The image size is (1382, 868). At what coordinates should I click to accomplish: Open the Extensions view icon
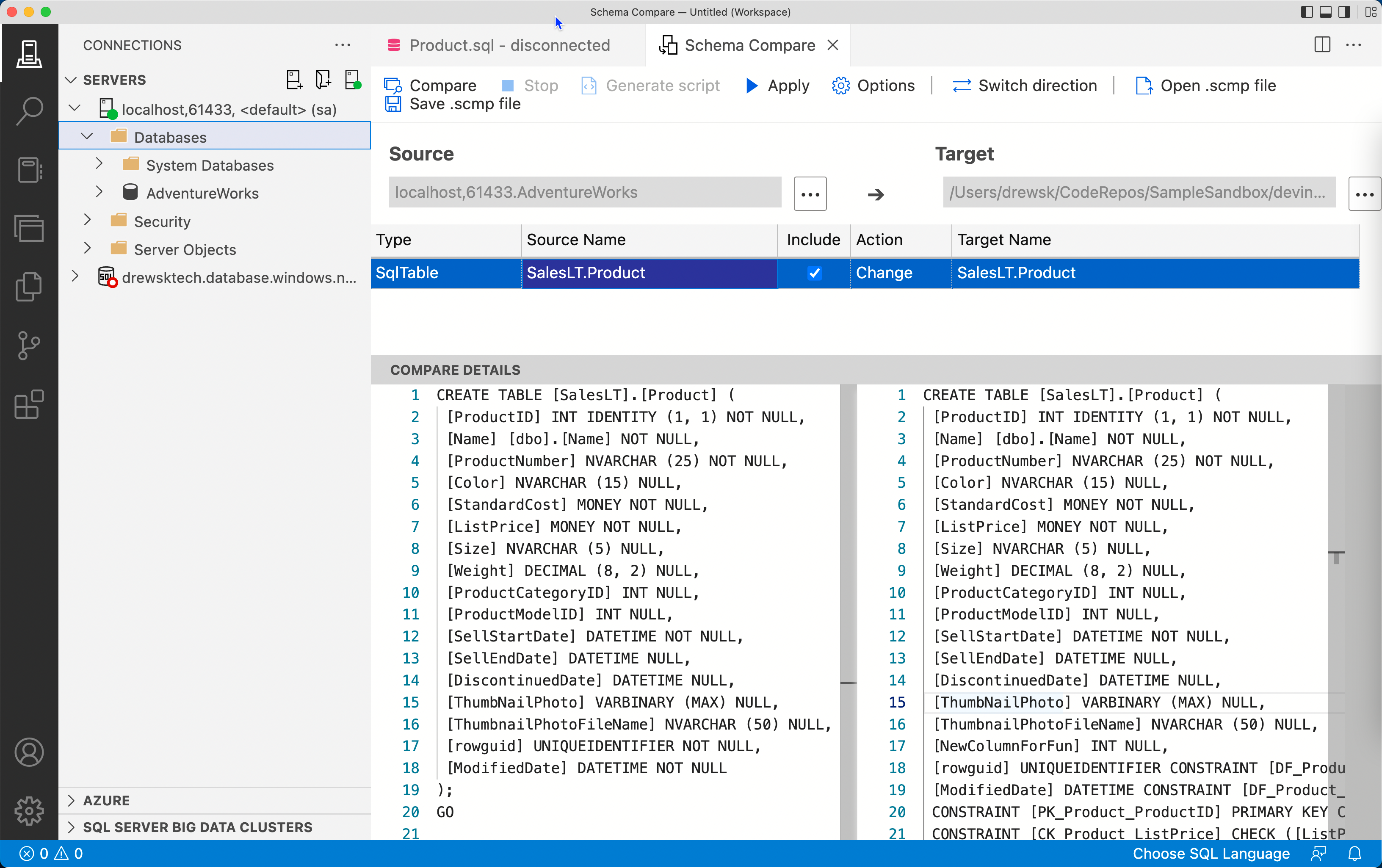pyautogui.click(x=29, y=404)
